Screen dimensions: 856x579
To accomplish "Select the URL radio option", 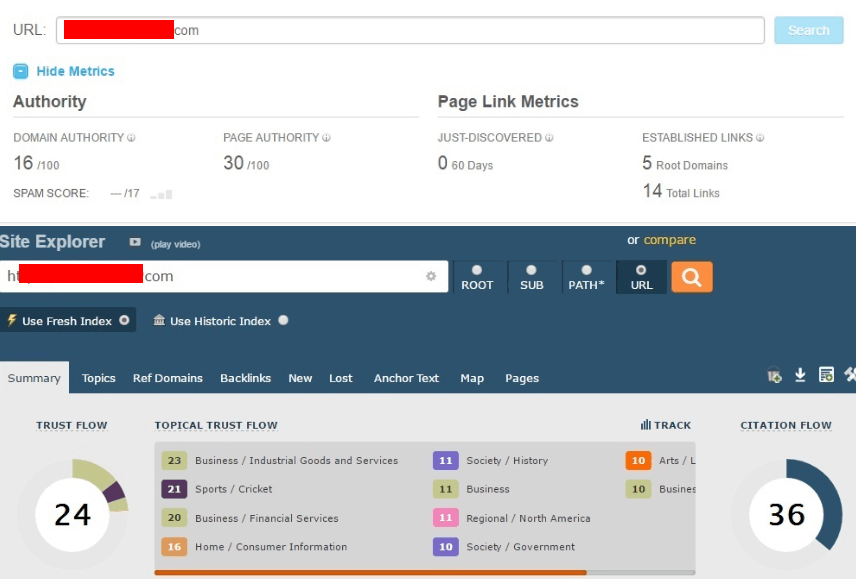I will tap(641, 270).
